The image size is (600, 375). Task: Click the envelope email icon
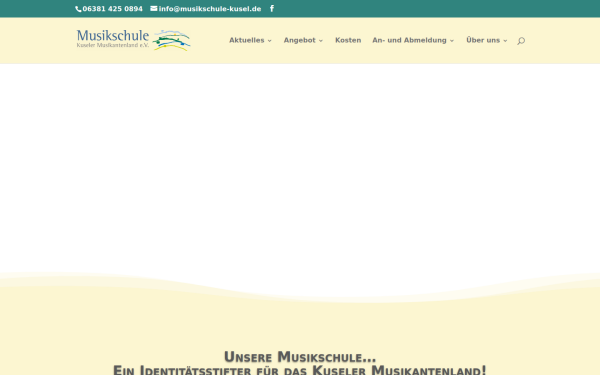point(154,8)
